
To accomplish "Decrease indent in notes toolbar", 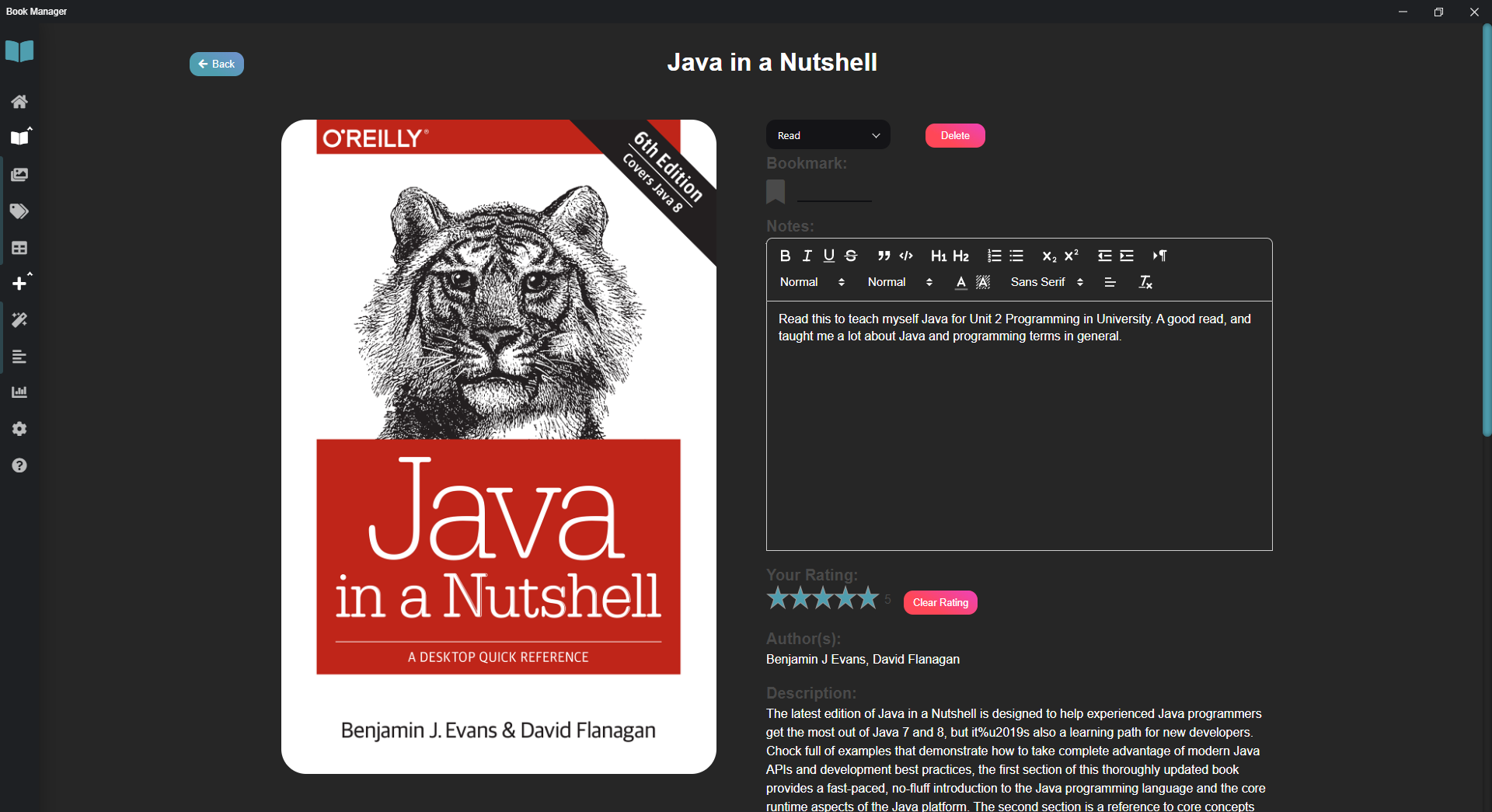I will point(1104,256).
